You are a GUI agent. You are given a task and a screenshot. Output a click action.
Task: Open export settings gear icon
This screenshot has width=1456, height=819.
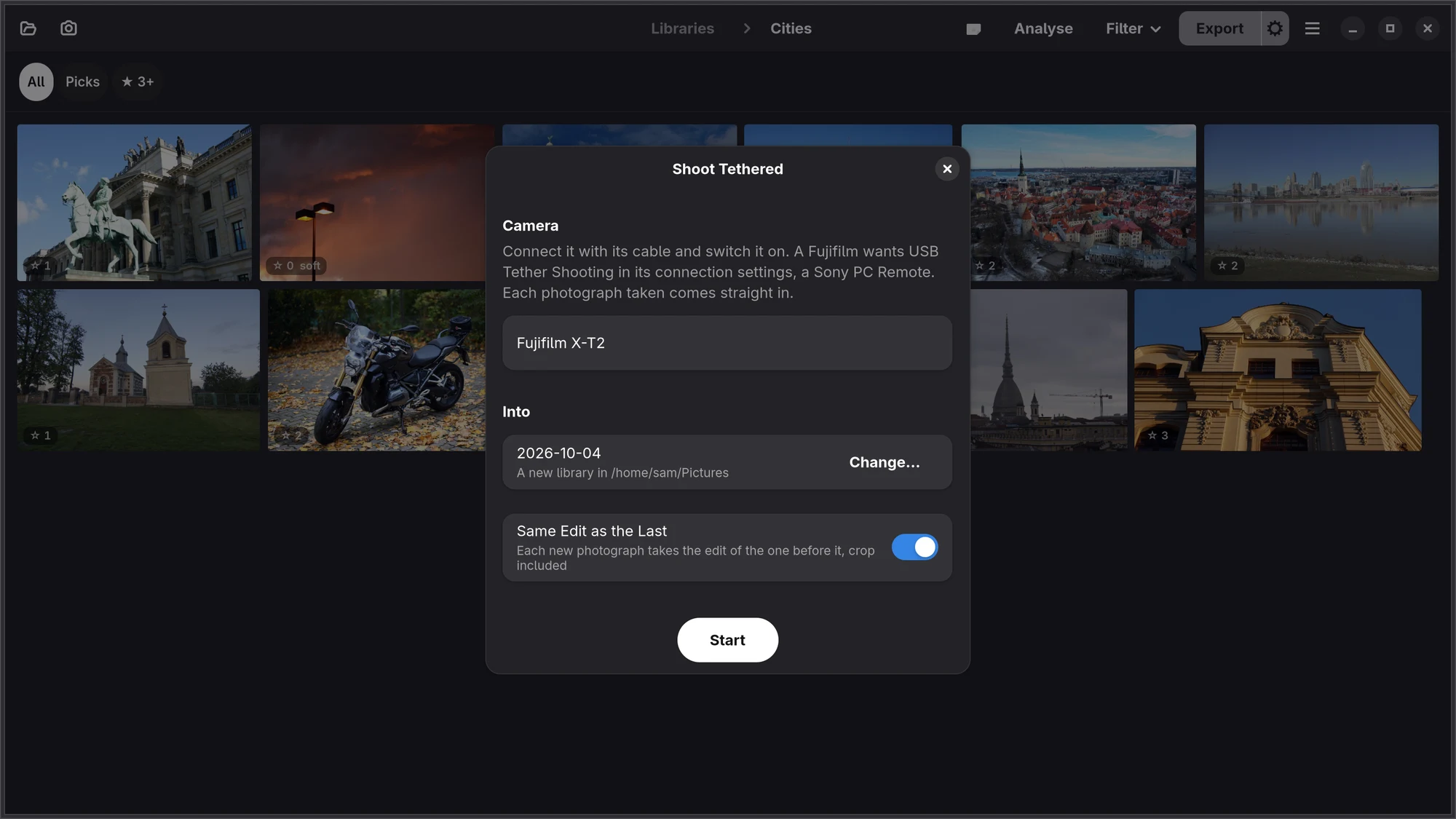(1275, 28)
